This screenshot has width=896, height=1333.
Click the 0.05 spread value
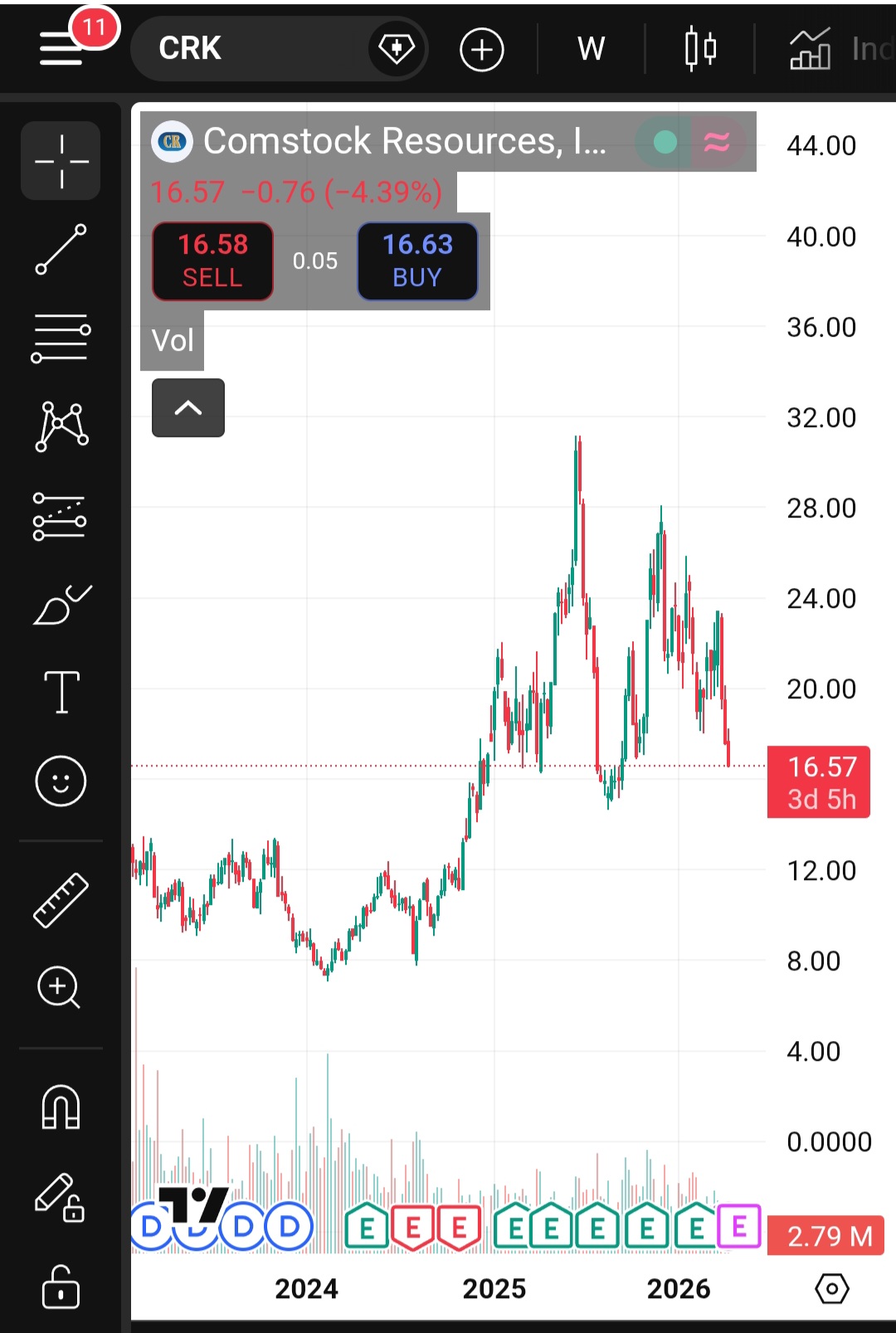click(315, 261)
